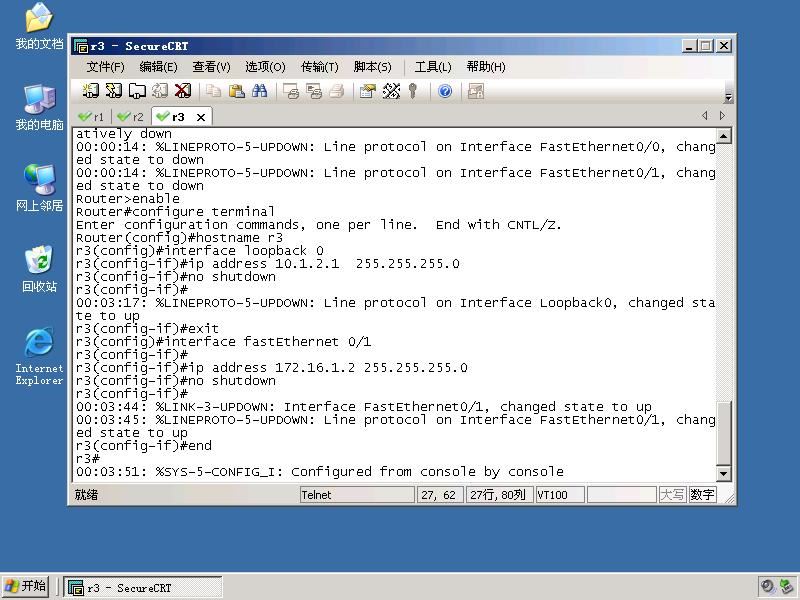Open the 编辑(E) menu
Image resolution: width=800 pixels, height=600 pixels.
(x=158, y=67)
